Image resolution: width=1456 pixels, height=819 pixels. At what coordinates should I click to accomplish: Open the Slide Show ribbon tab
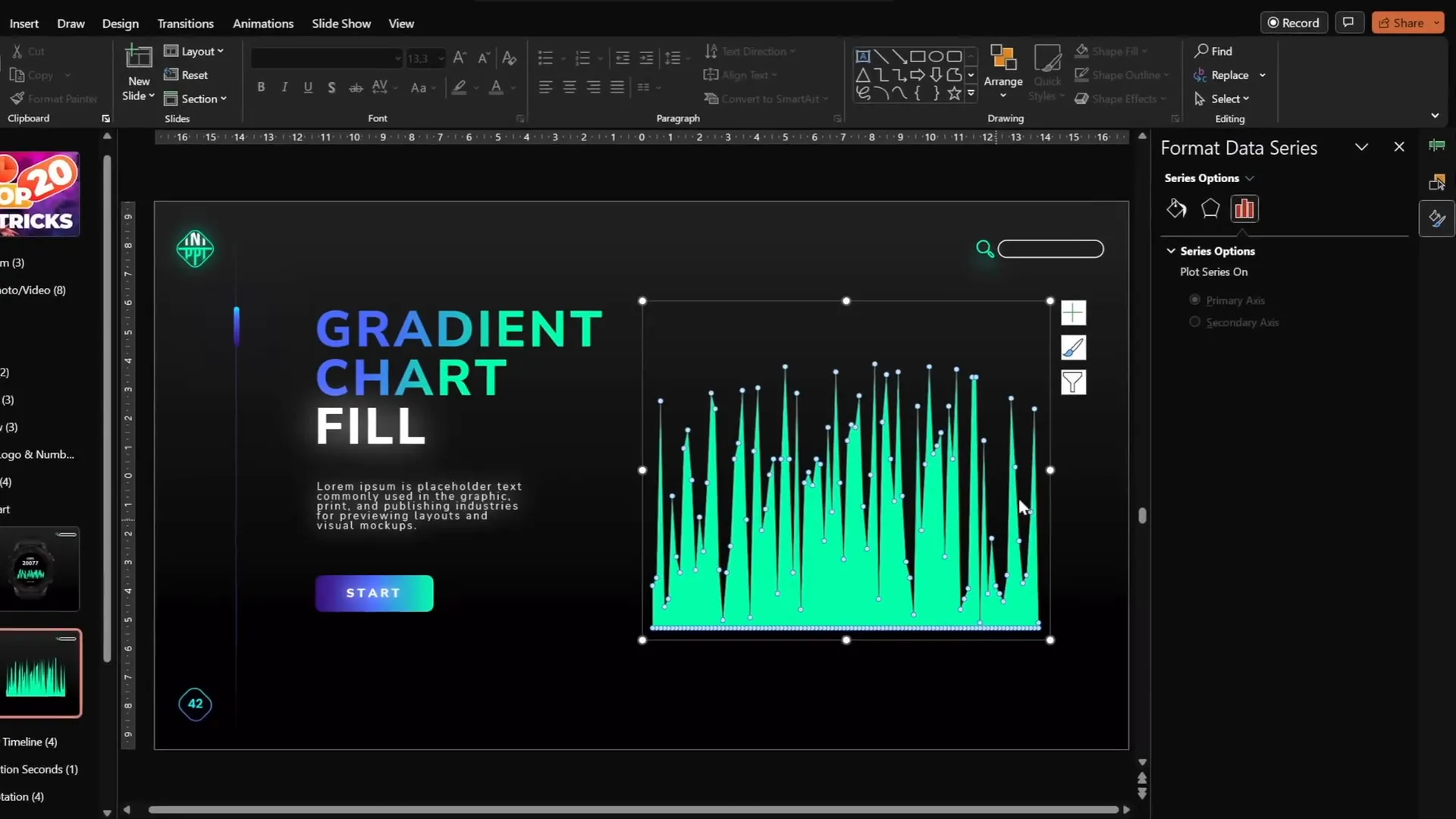pos(341,24)
